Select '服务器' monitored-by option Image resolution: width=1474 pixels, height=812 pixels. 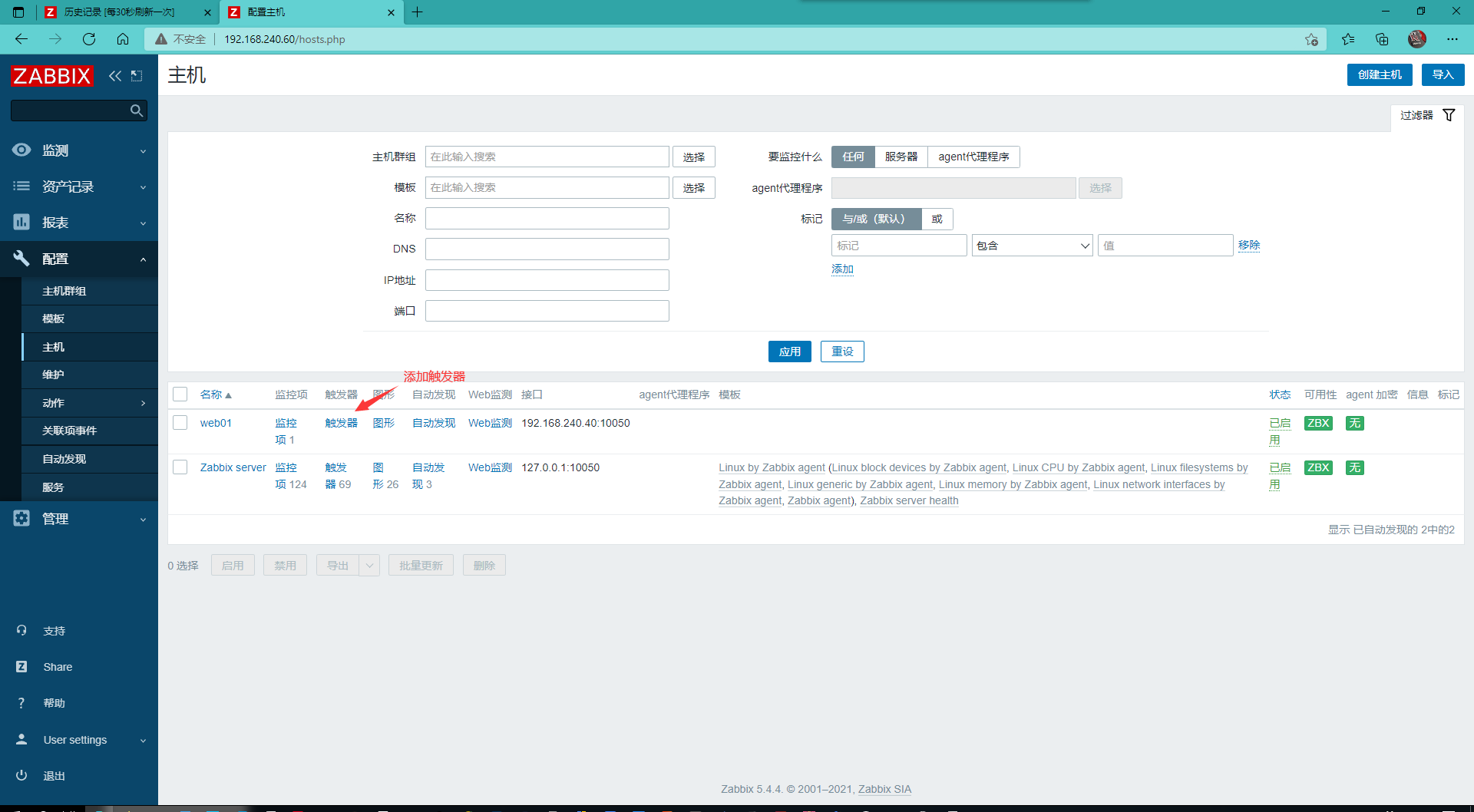pos(901,157)
